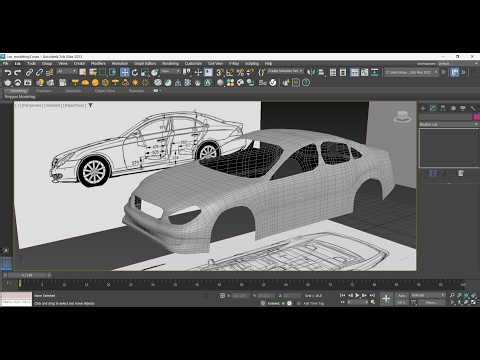
Task: Click Zoom viewport navigation icon
Action: click(452, 295)
